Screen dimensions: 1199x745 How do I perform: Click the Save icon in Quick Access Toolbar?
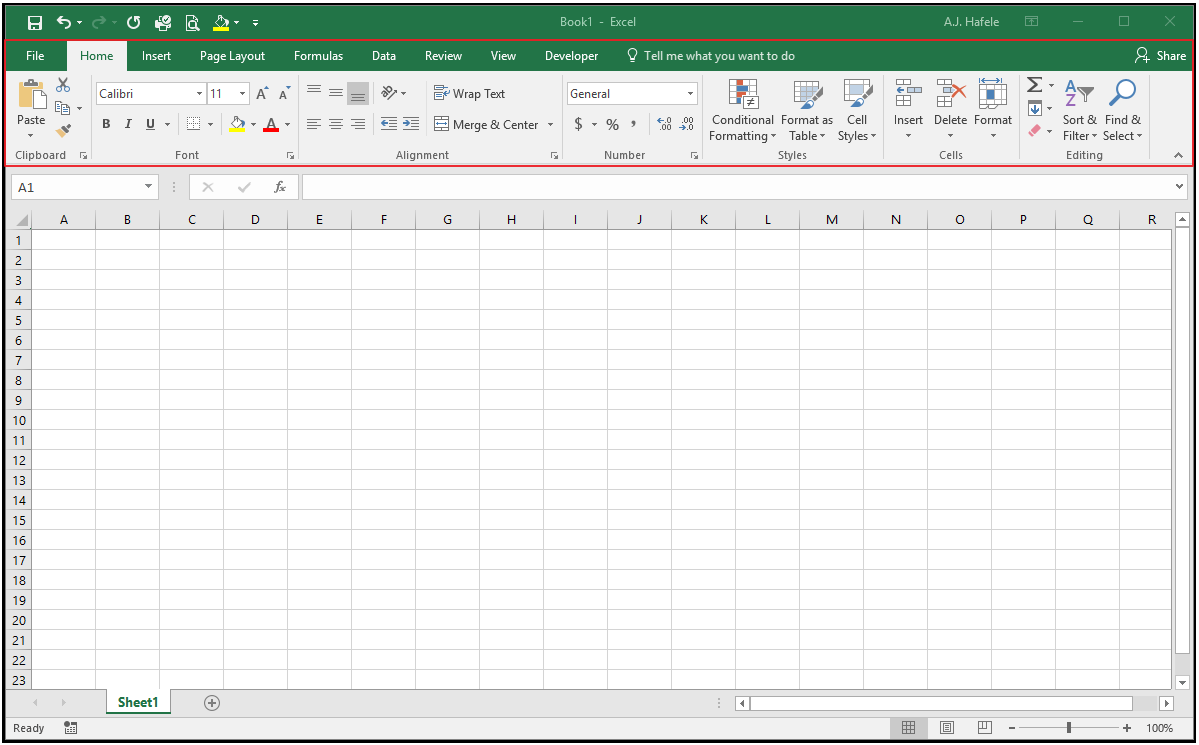click(34, 22)
